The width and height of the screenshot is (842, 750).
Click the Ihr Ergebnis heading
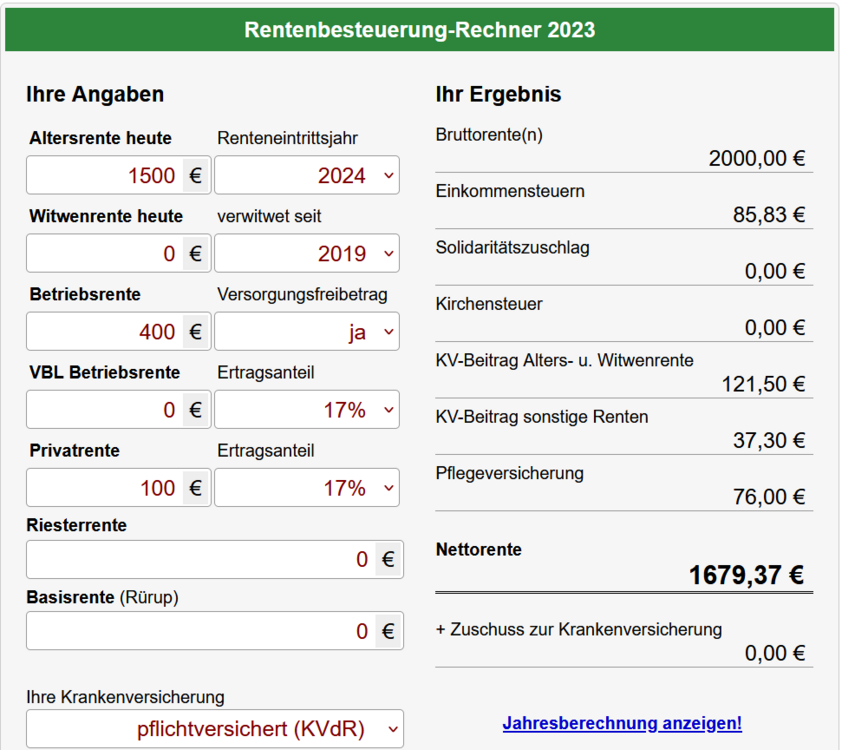pyautogui.click(x=498, y=94)
